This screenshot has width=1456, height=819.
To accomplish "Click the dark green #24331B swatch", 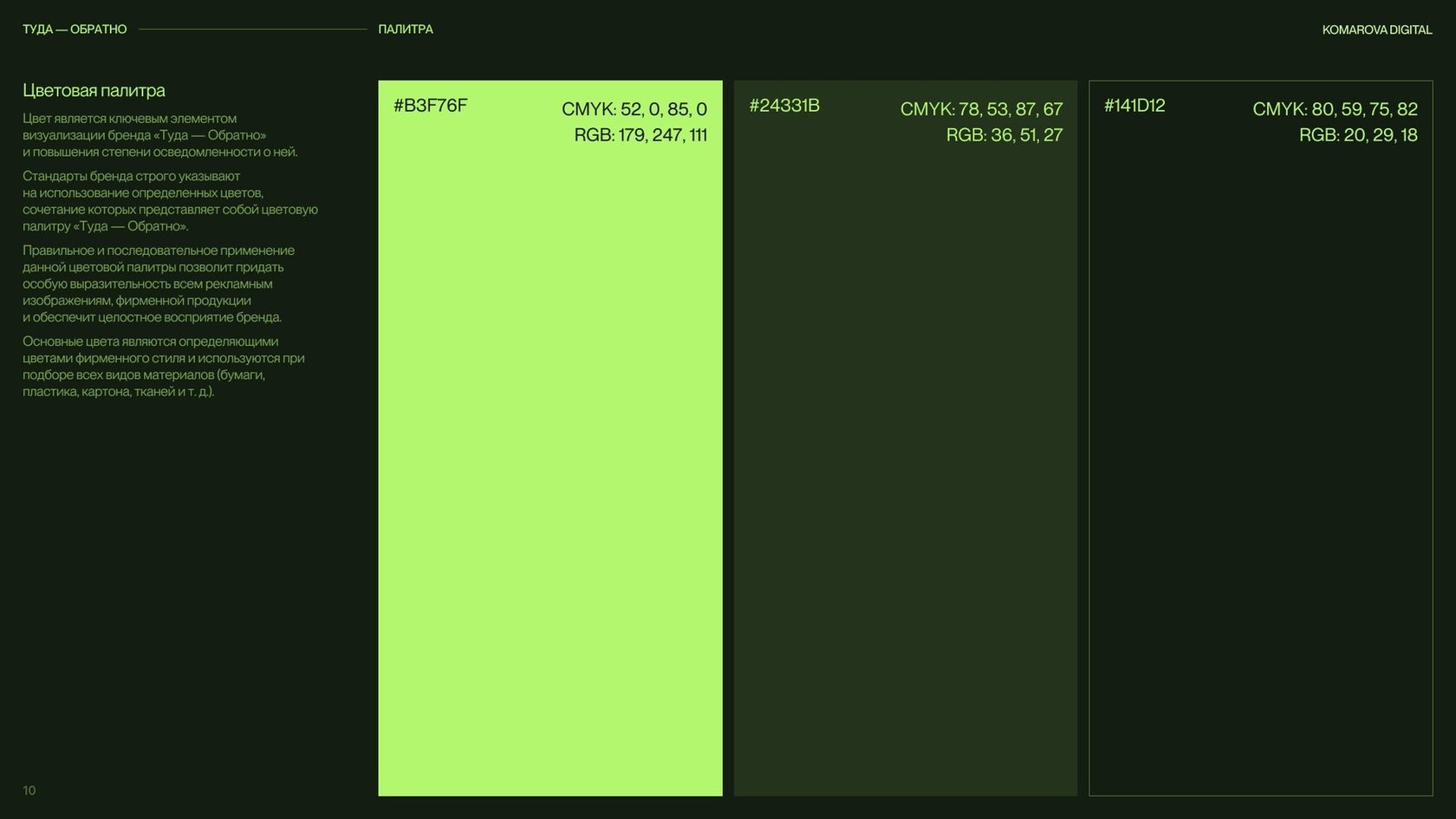I will point(906,438).
